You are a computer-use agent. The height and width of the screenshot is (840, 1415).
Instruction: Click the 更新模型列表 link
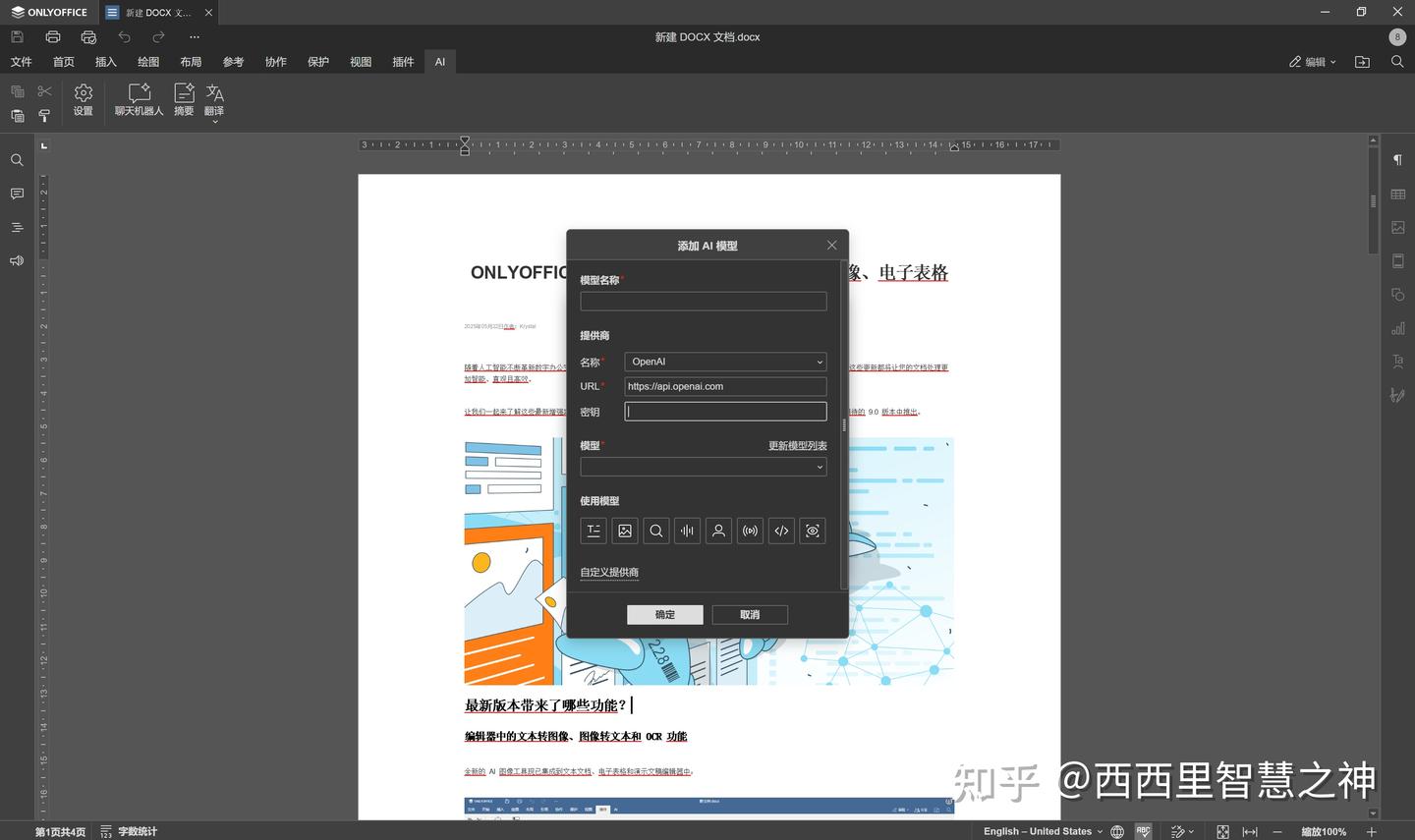click(797, 445)
